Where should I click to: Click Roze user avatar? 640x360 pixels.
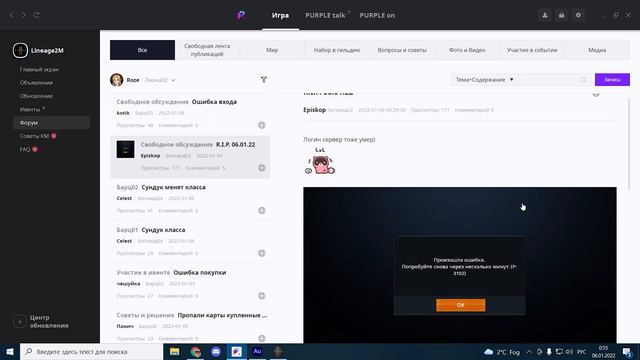coord(117,80)
